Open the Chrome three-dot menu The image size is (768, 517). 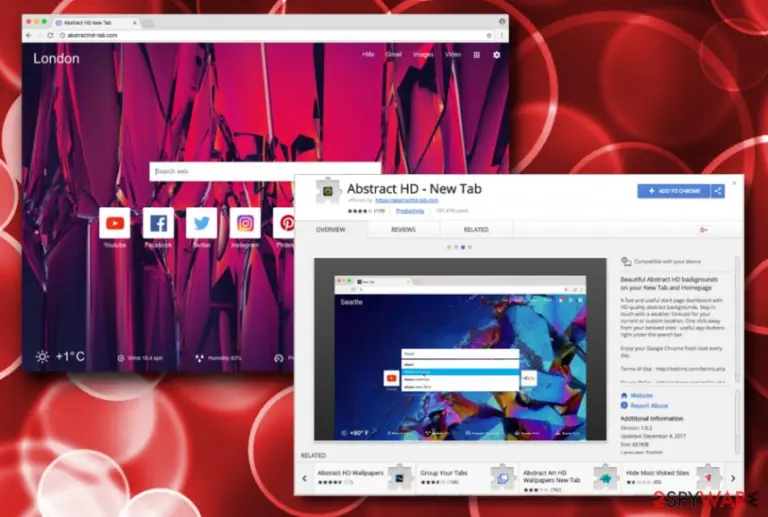(502, 35)
